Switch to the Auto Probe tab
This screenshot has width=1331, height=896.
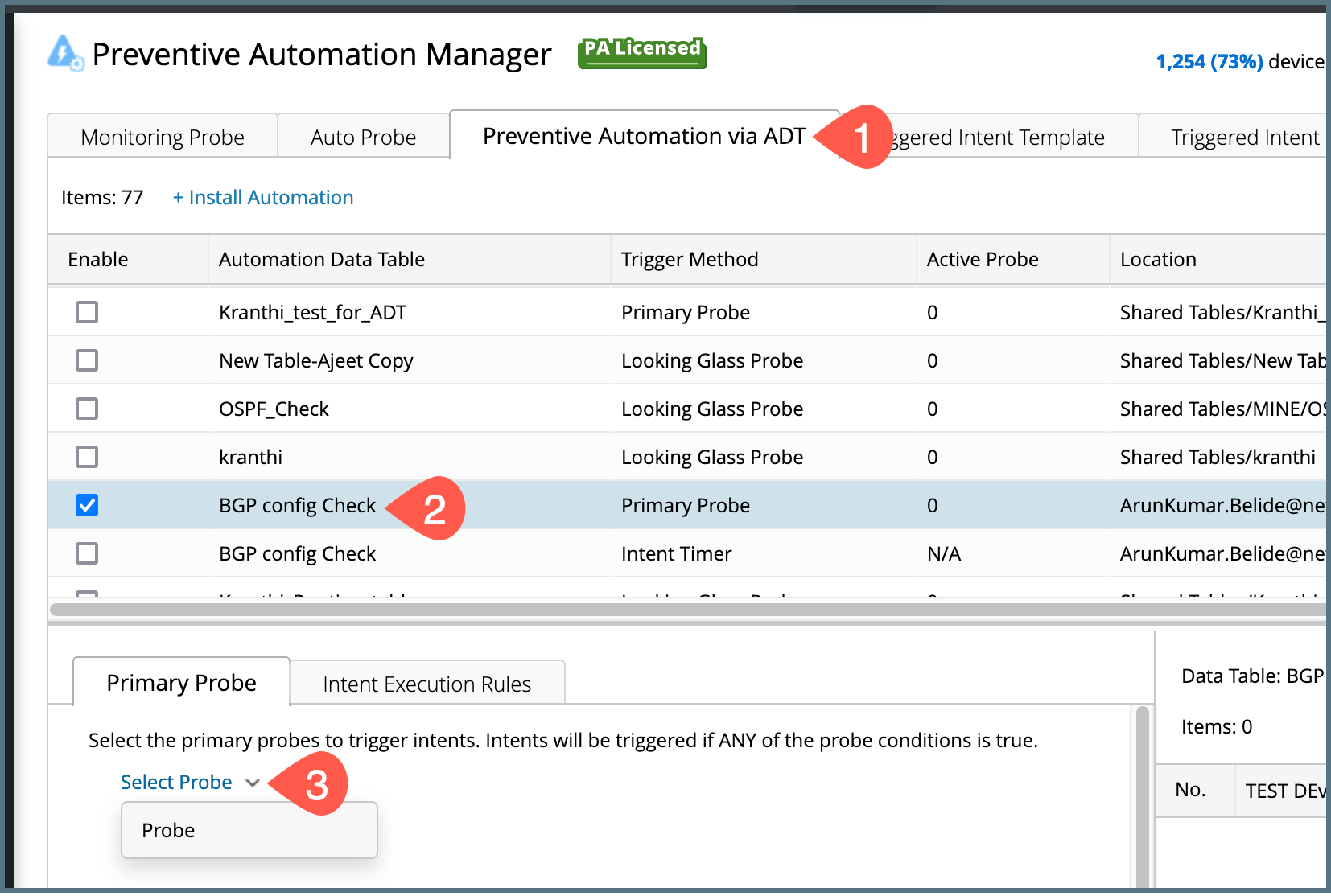point(363,137)
